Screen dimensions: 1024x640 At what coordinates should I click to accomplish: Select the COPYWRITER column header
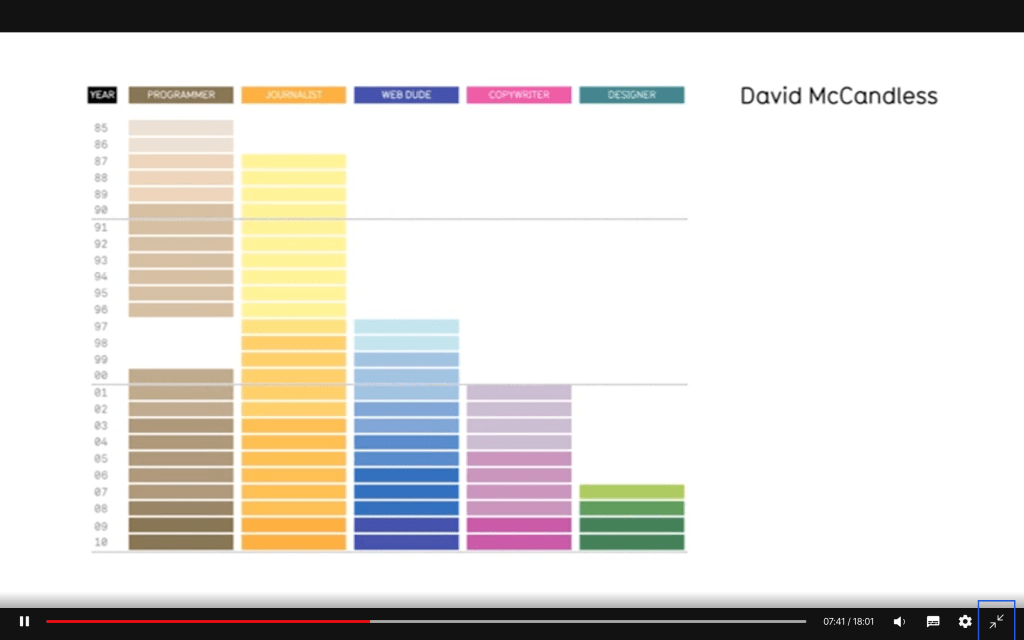[519, 95]
